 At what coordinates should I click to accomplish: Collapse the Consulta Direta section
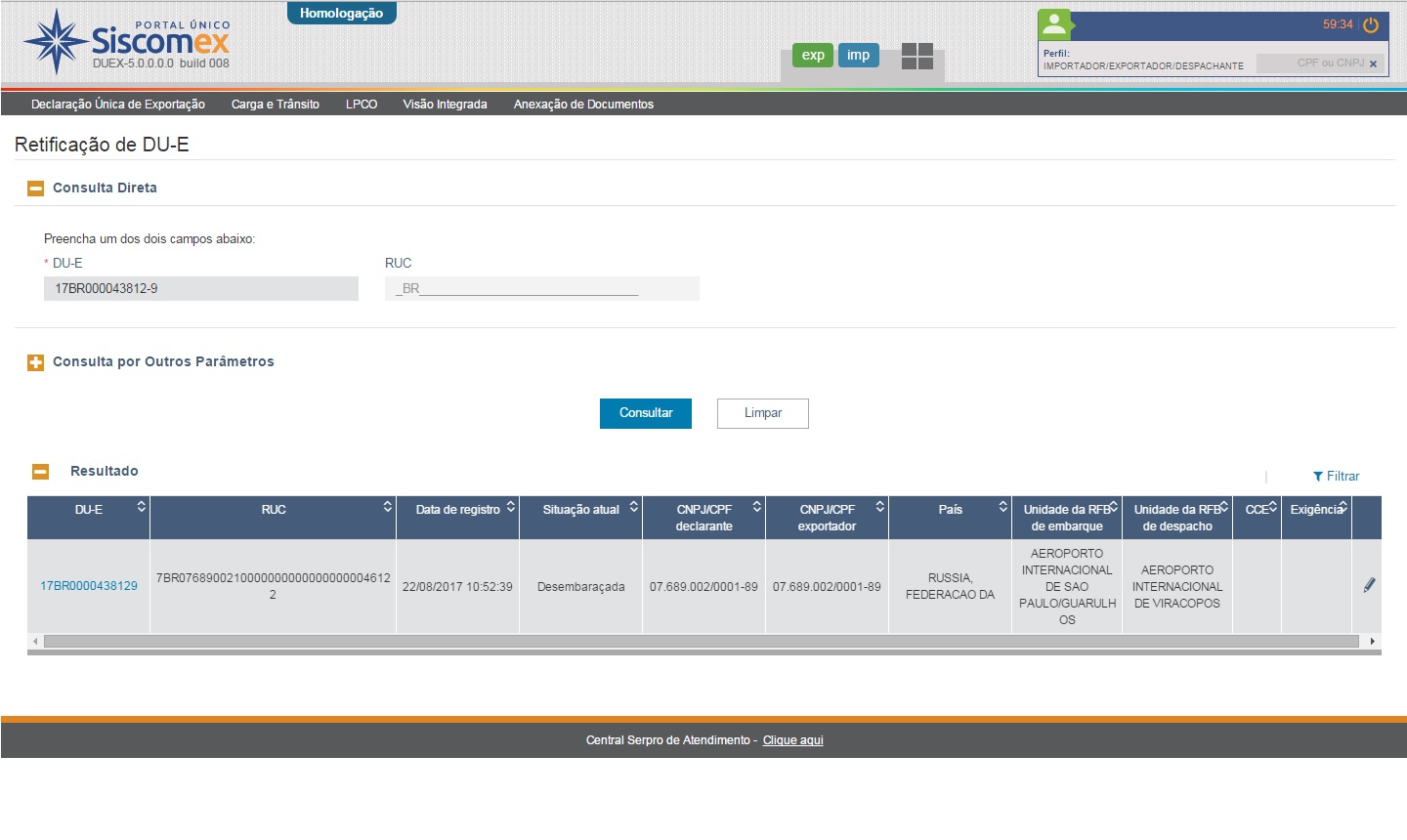(35, 189)
